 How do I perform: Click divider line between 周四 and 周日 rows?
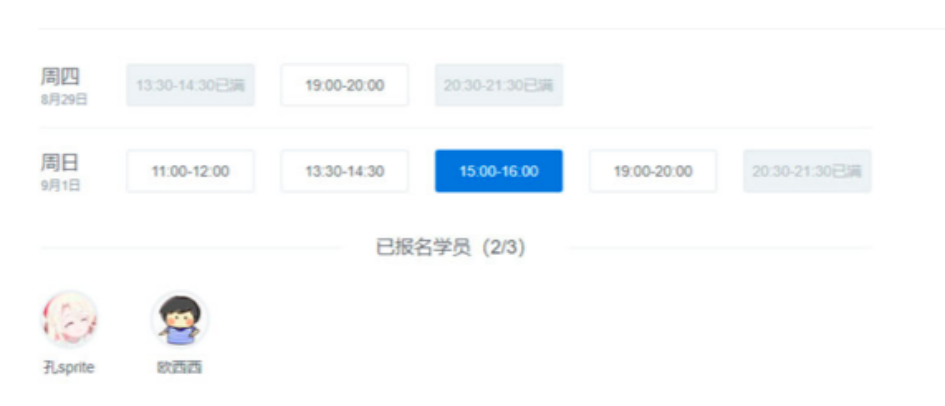tap(456, 128)
